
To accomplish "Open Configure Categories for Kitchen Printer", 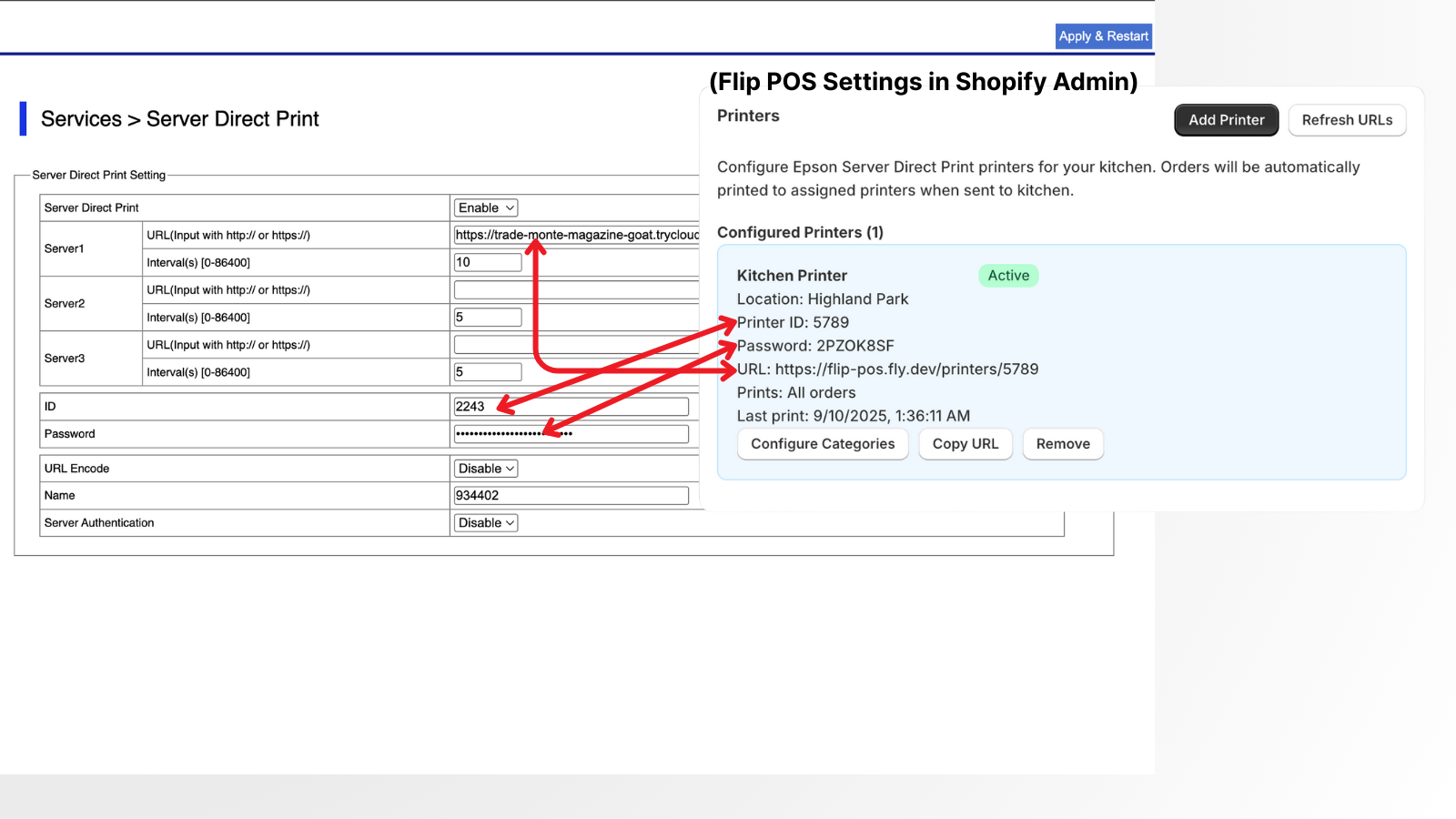I will coord(822,443).
